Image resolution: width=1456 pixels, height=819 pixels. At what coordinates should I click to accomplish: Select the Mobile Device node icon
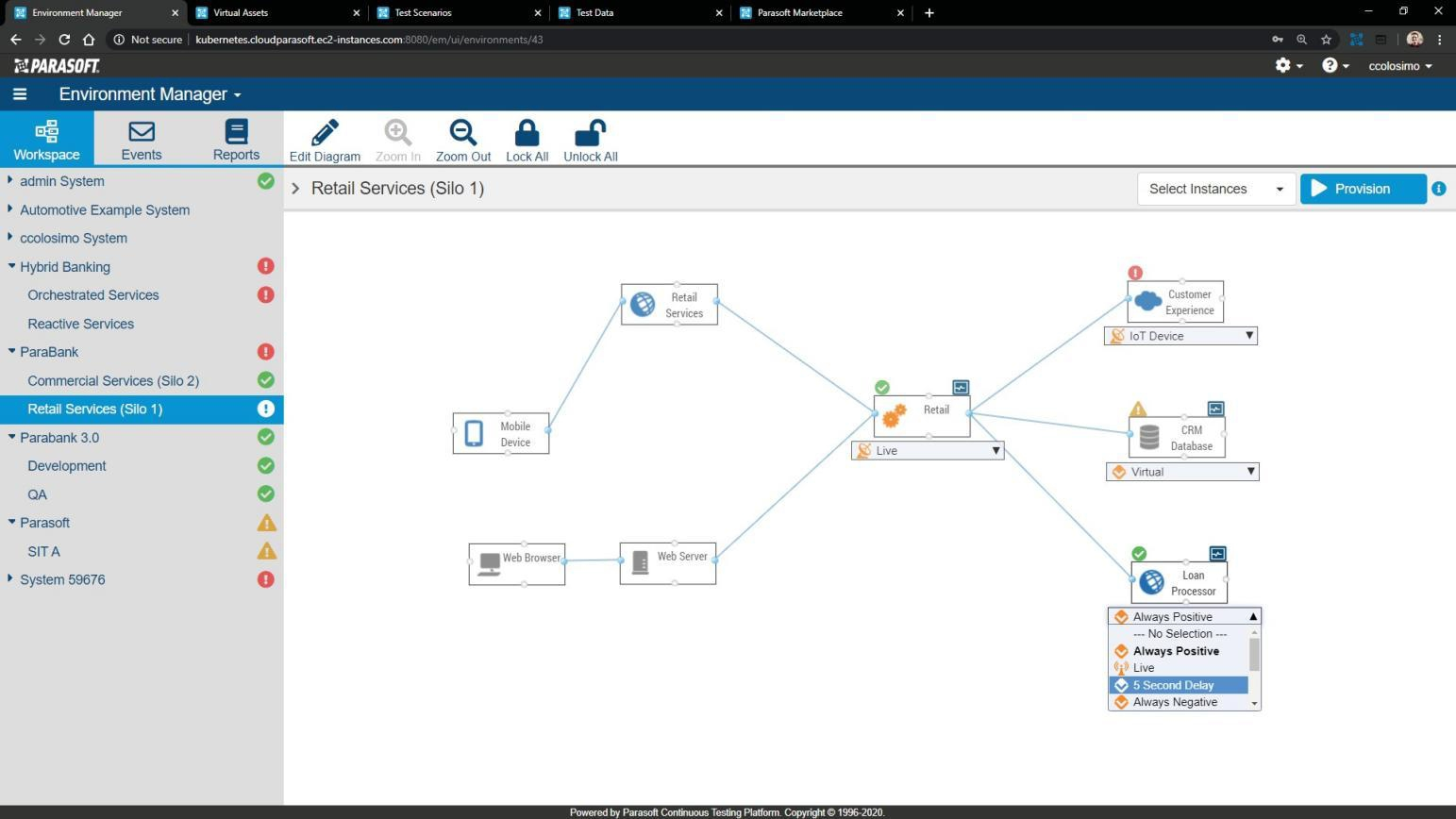[x=474, y=433]
